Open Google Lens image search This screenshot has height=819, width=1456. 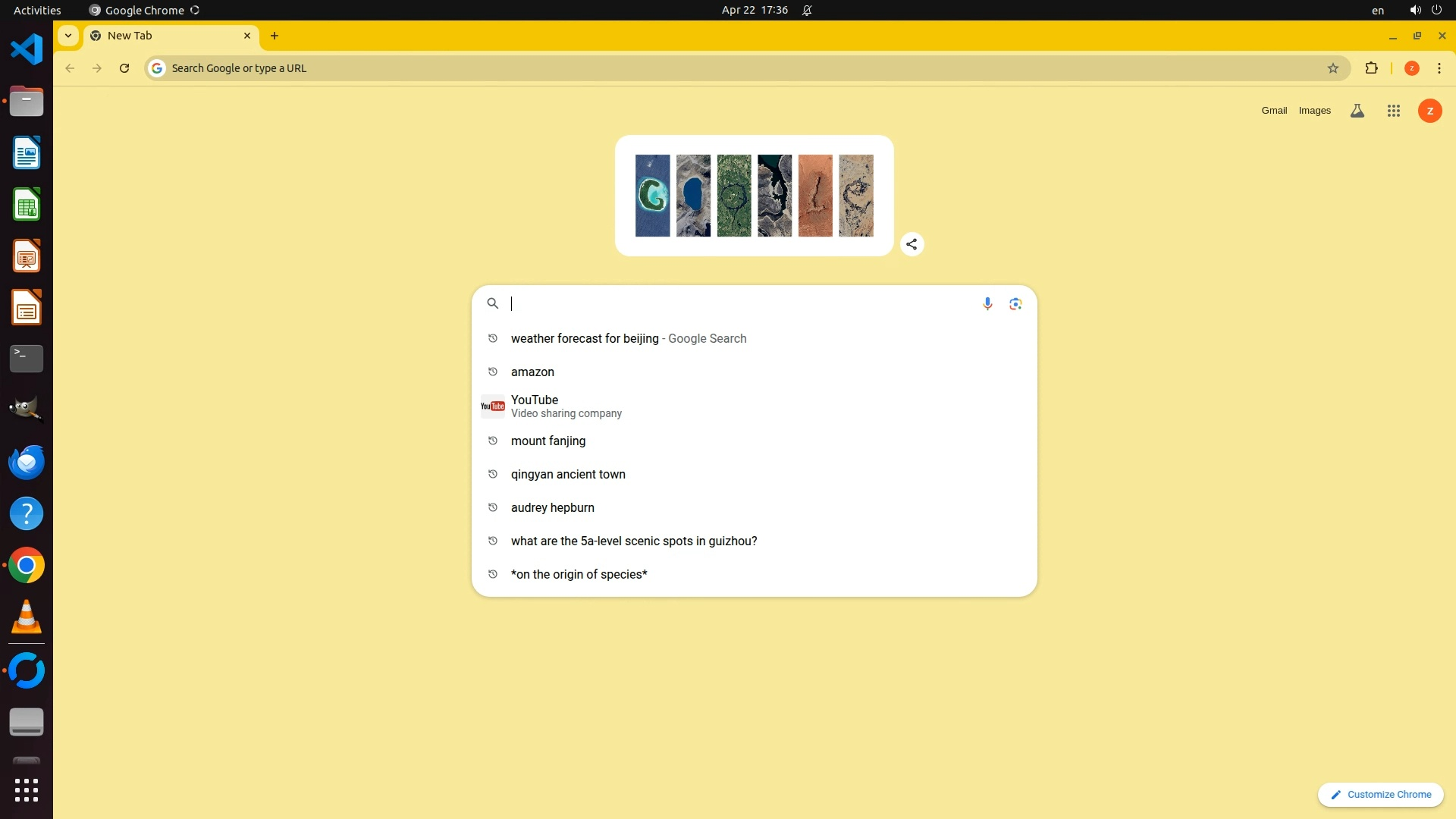[x=1015, y=304]
